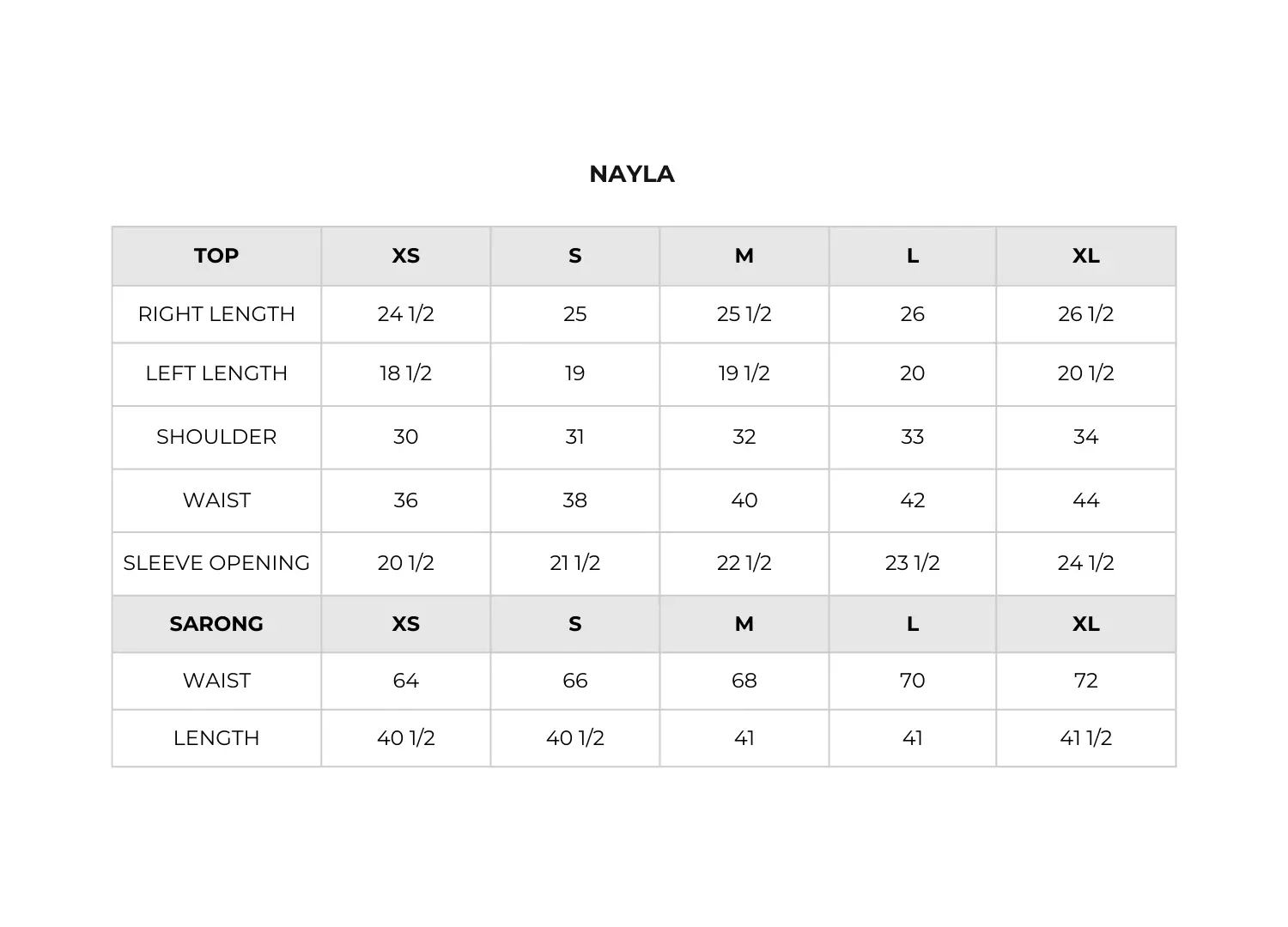The image size is (1288, 927).
Task: Click the SARONG header cell
Action: [x=216, y=624]
